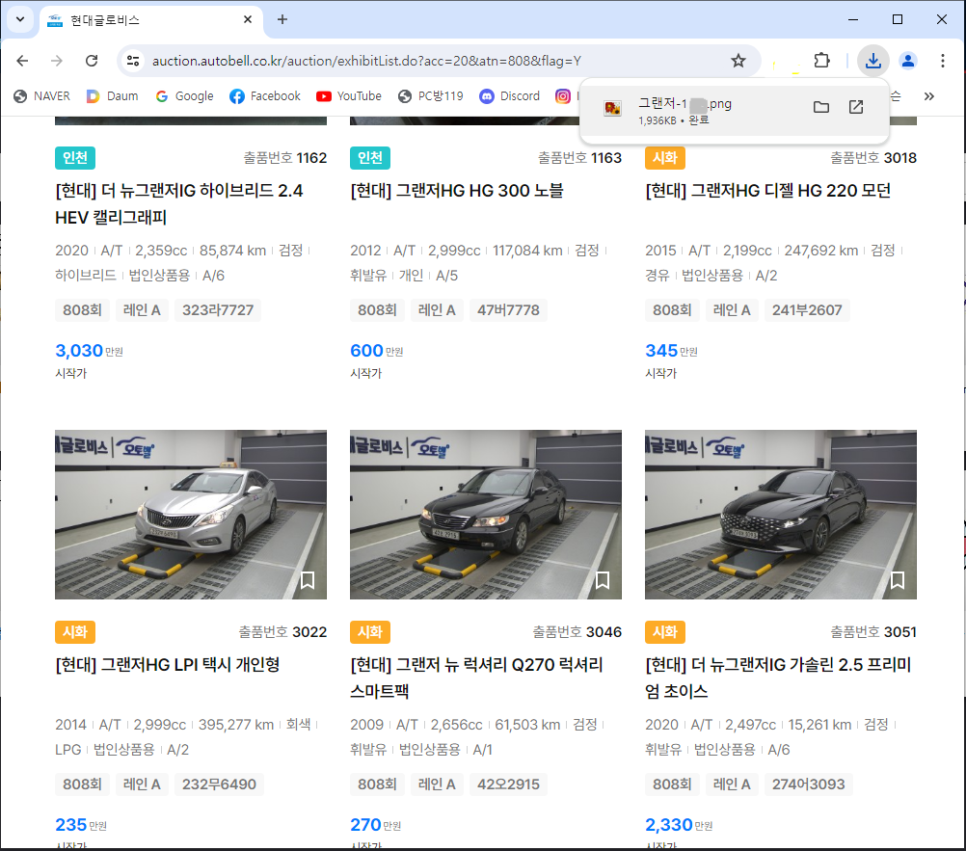
Task: Expand the tab search dropdown arrow
Action: [x=19, y=20]
